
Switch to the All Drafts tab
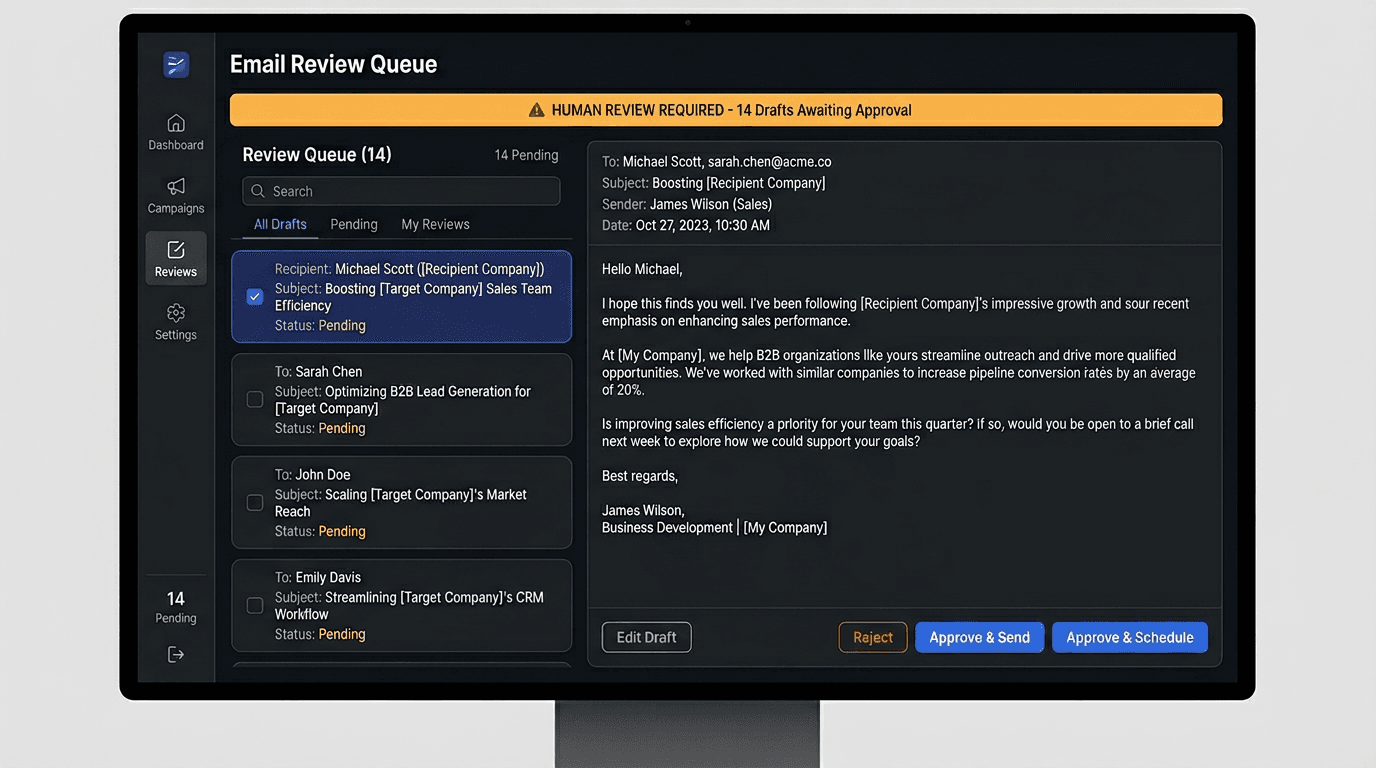pos(280,224)
